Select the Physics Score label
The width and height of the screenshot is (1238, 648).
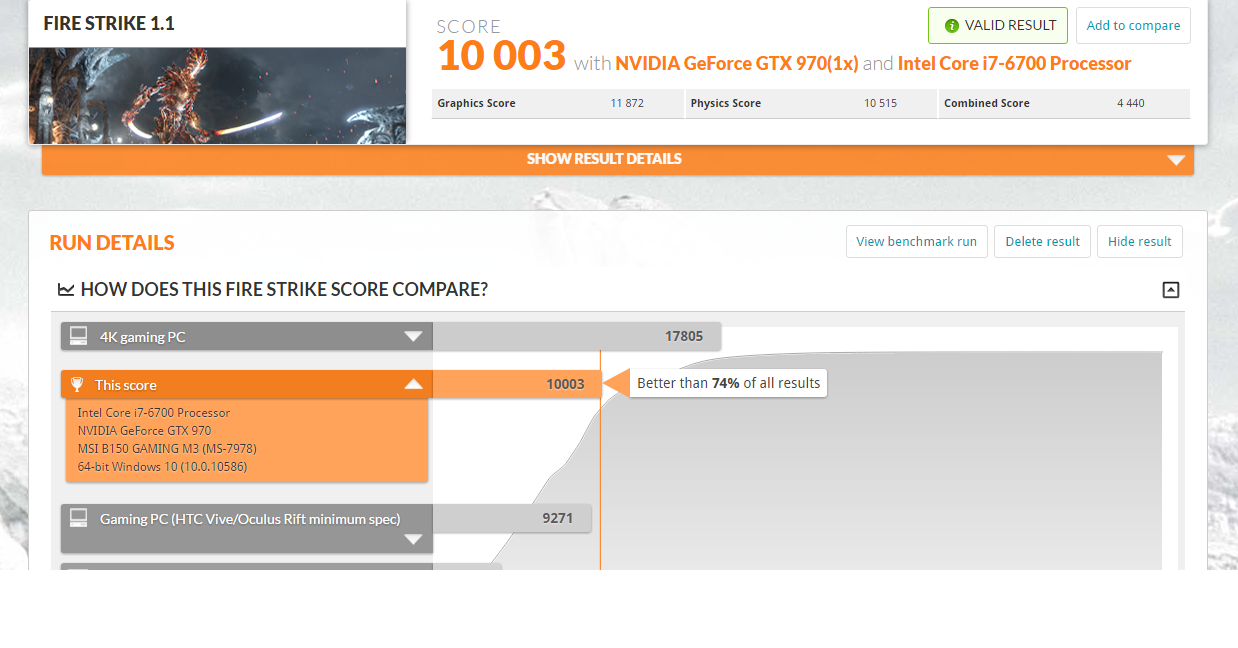pos(725,103)
